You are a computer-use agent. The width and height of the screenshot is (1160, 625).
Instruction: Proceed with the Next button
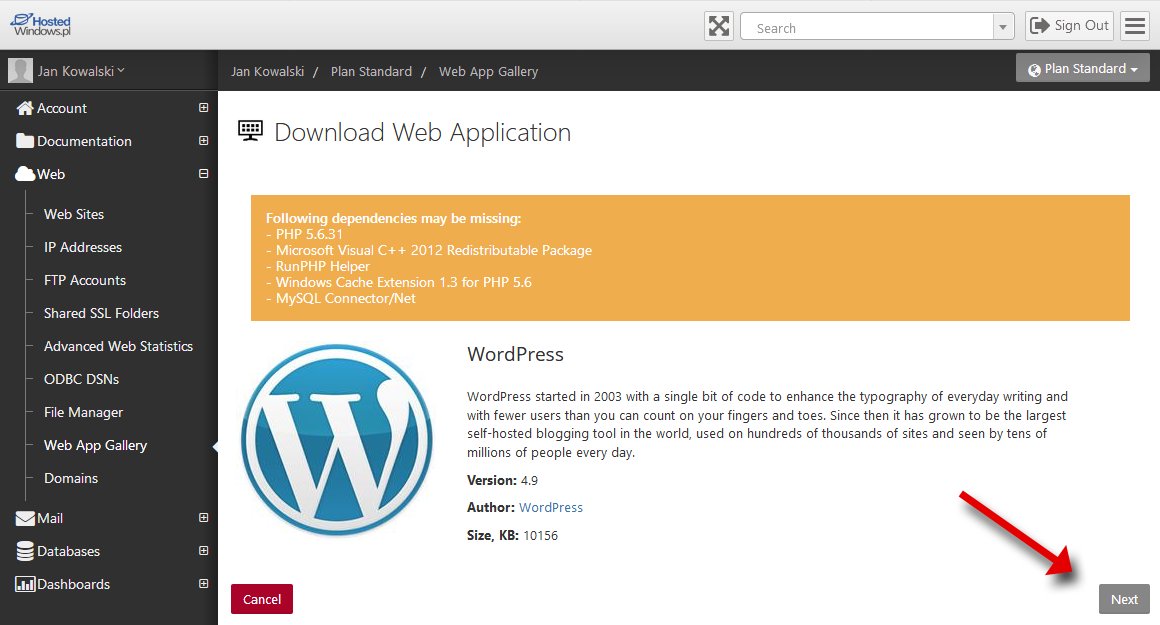[x=1124, y=599]
